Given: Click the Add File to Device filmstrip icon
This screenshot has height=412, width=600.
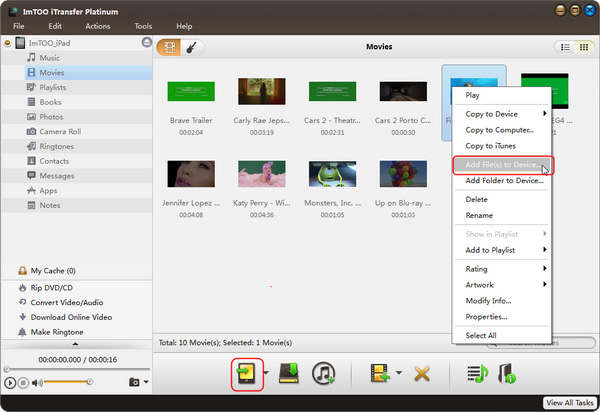Looking at the screenshot, I should click(x=380, y=373).
